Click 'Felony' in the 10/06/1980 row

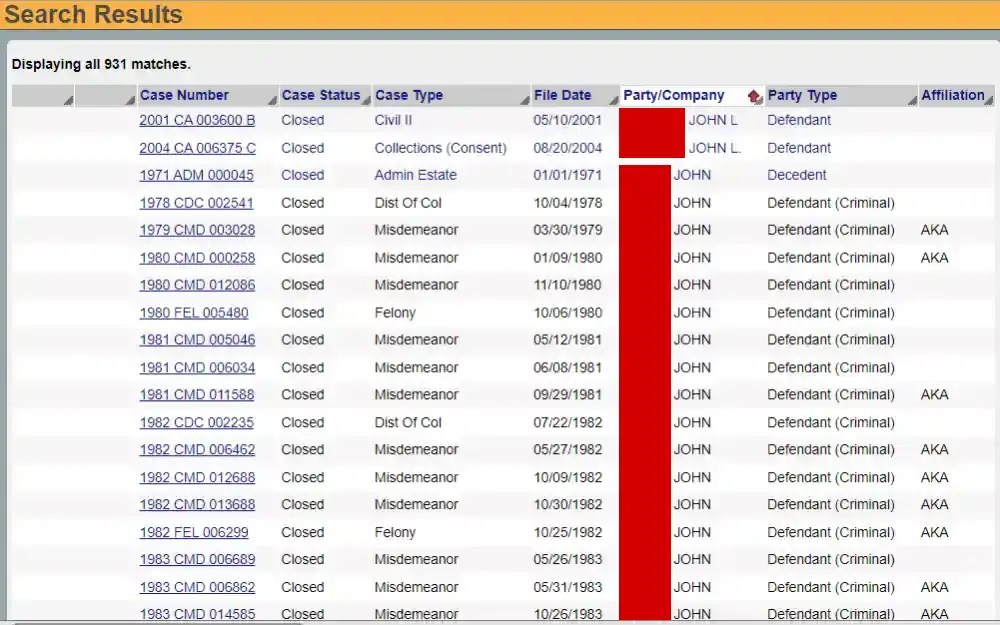pyautogui.click(x=395, y=312)
